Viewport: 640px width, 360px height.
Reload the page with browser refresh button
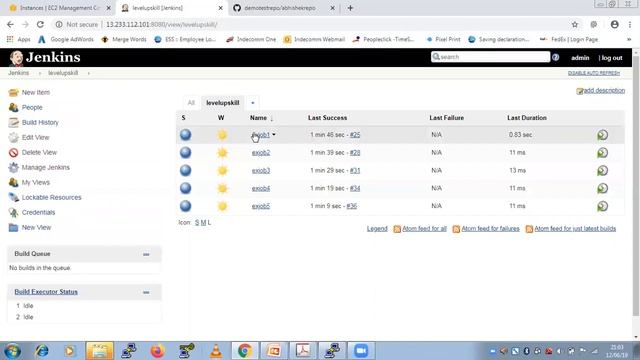[x=40, y=24]
